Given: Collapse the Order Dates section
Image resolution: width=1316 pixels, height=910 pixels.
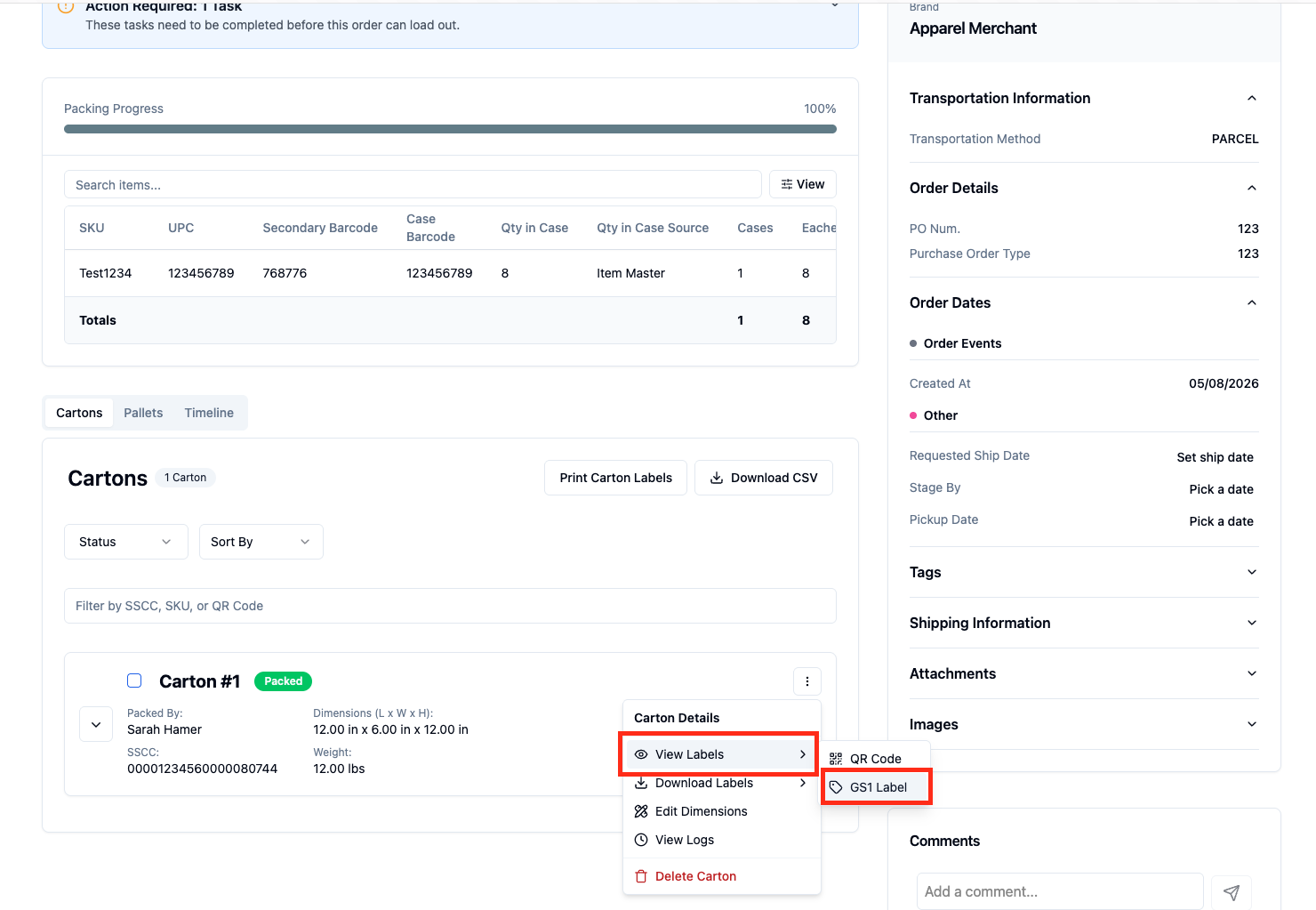Looking at the screenshot, I should tap(1252, 302).
